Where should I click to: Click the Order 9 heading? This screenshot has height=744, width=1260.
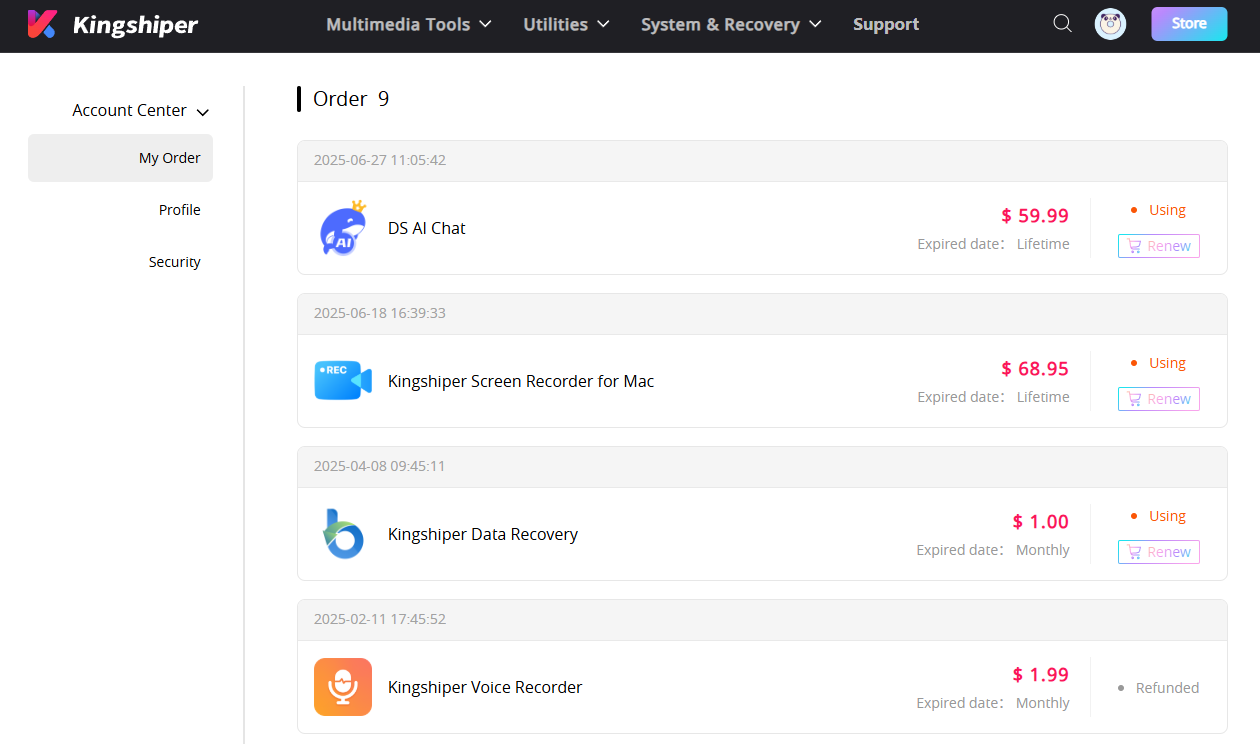351,99
